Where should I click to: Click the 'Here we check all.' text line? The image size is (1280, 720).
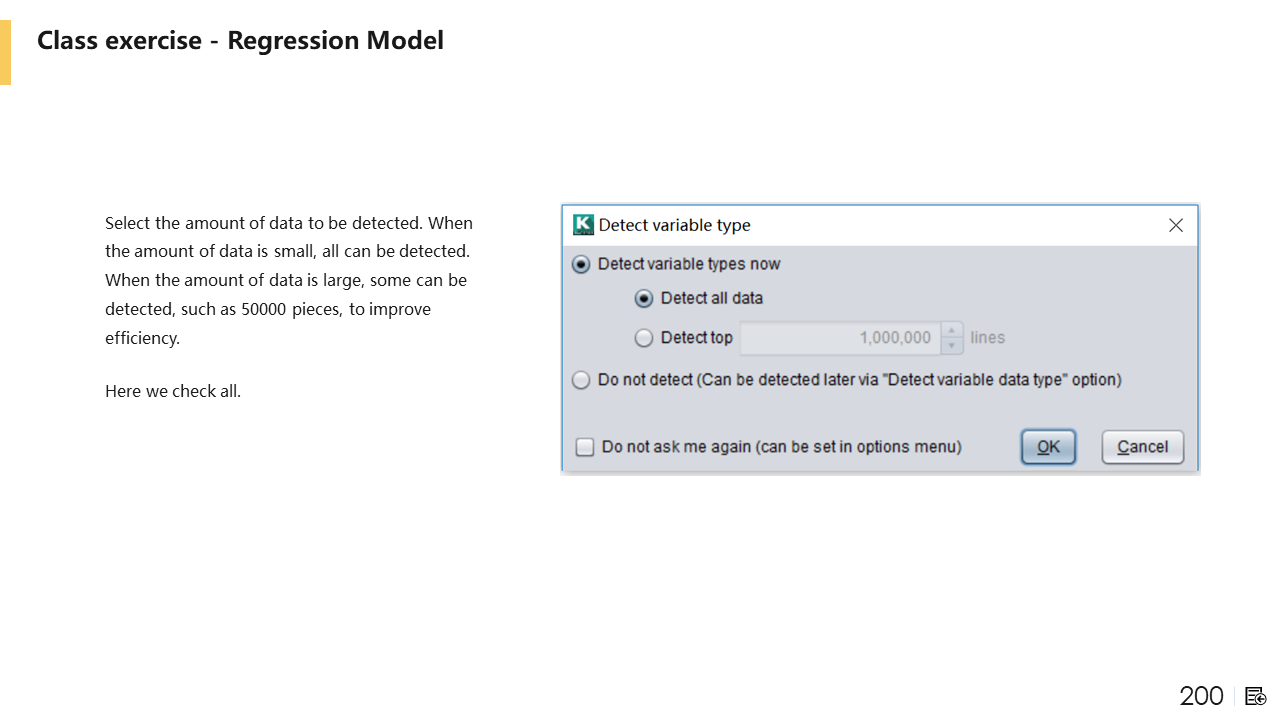(173, 391)
